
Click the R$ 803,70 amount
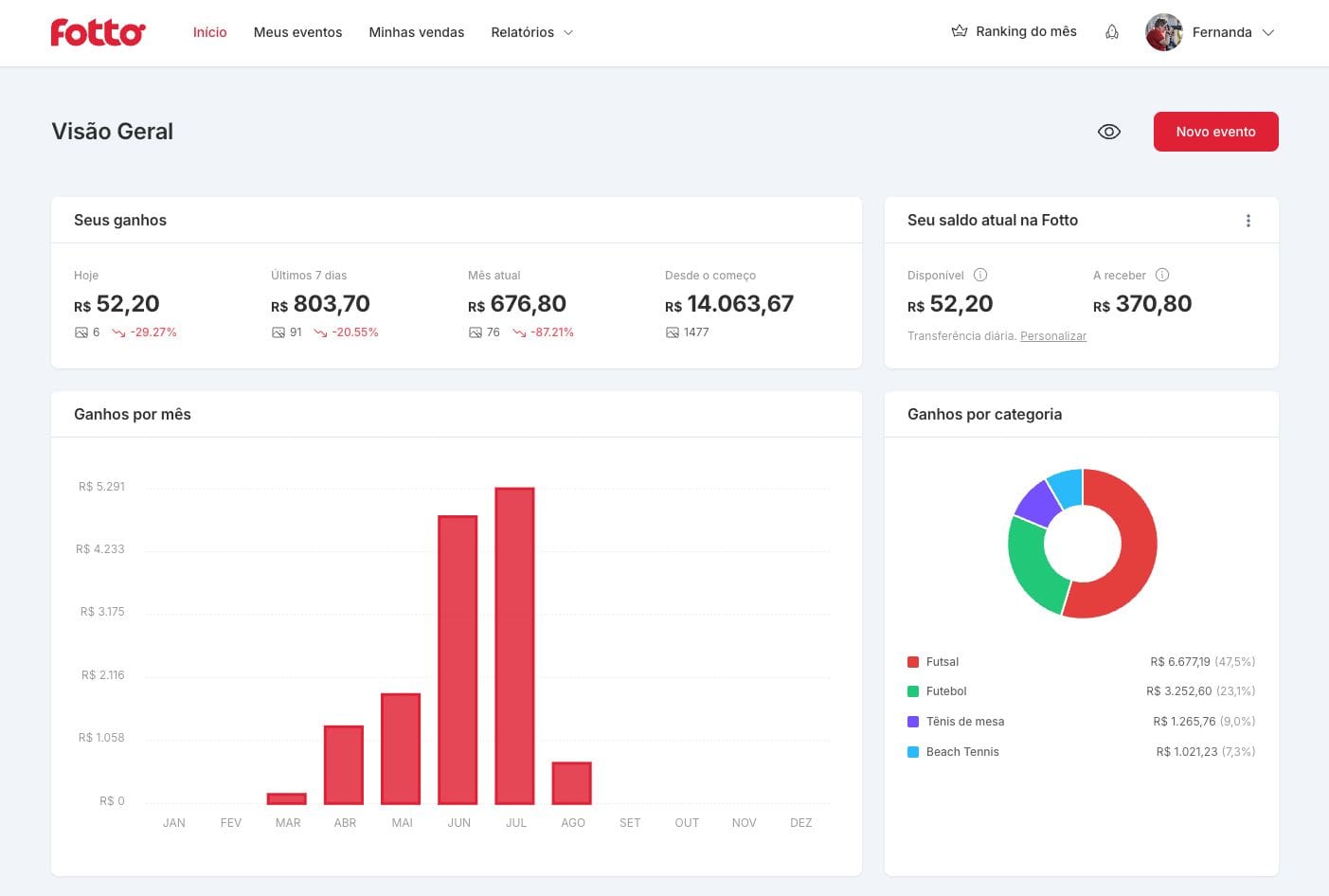[x=320, y=304]
